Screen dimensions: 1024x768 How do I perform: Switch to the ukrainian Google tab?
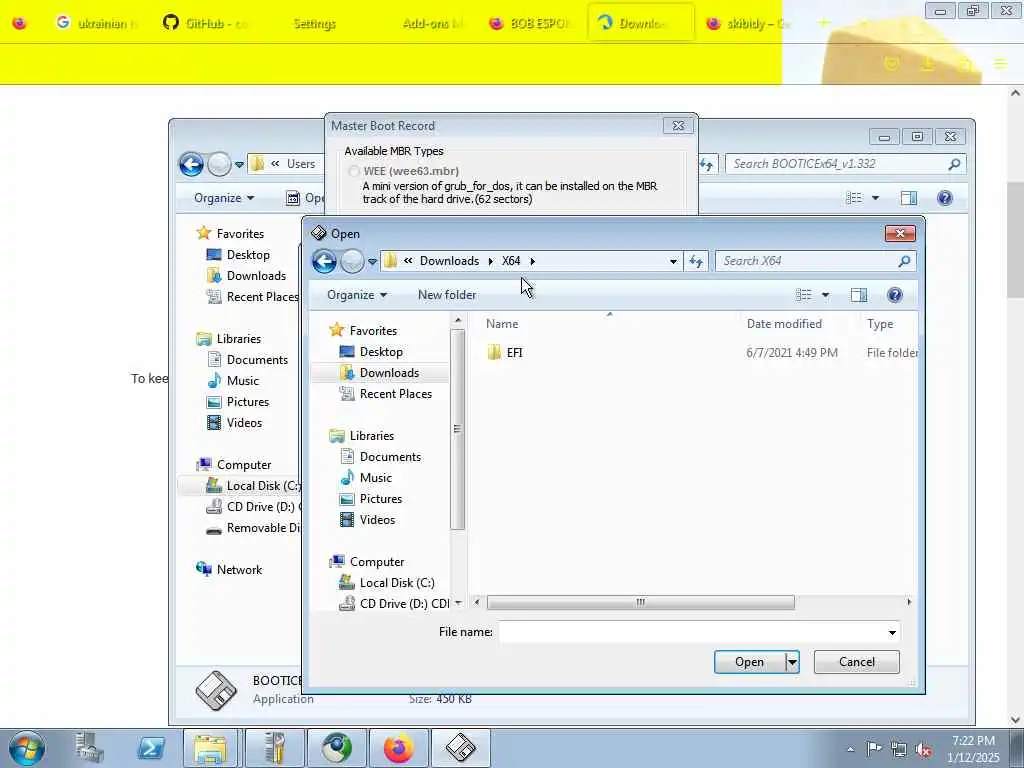(x=97, y=23)
